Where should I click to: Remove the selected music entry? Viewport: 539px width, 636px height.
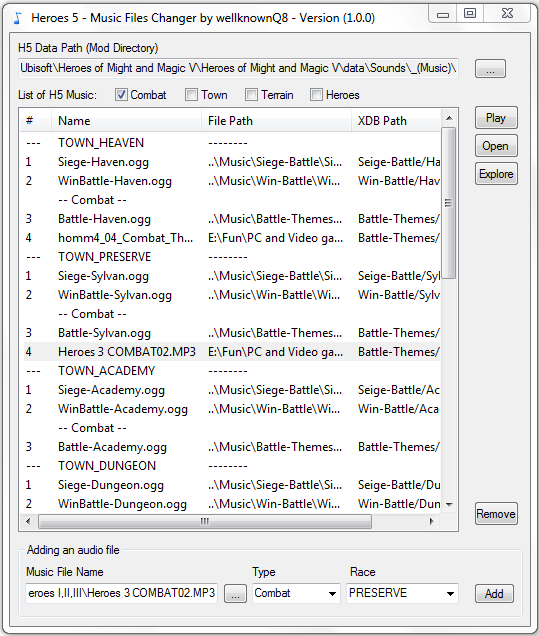[x=496, y=514]
